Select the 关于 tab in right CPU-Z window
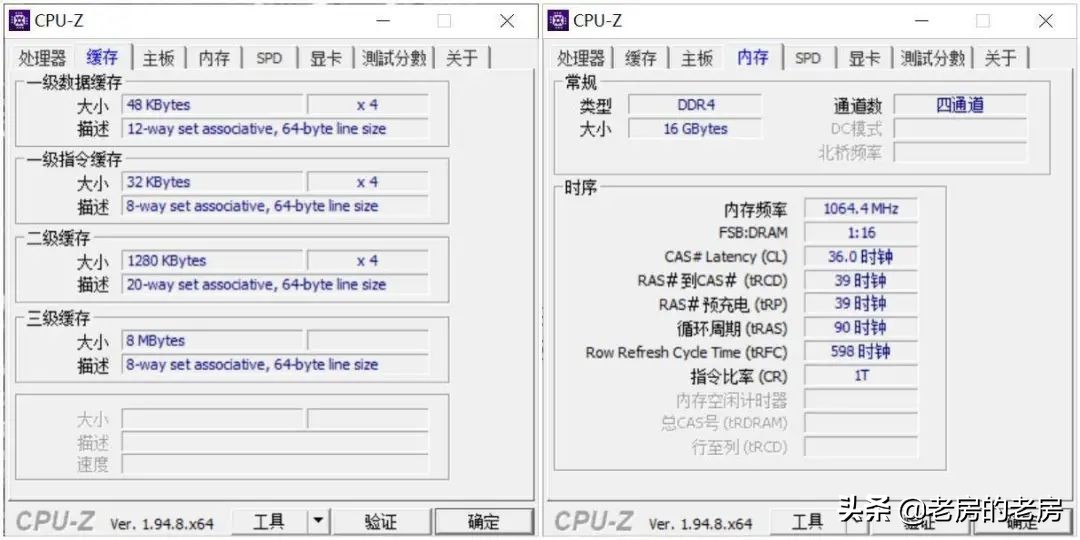Image resolution: width=1080 pixels, height=540 pixels. pyautogui.click(x=1000, y=58)
